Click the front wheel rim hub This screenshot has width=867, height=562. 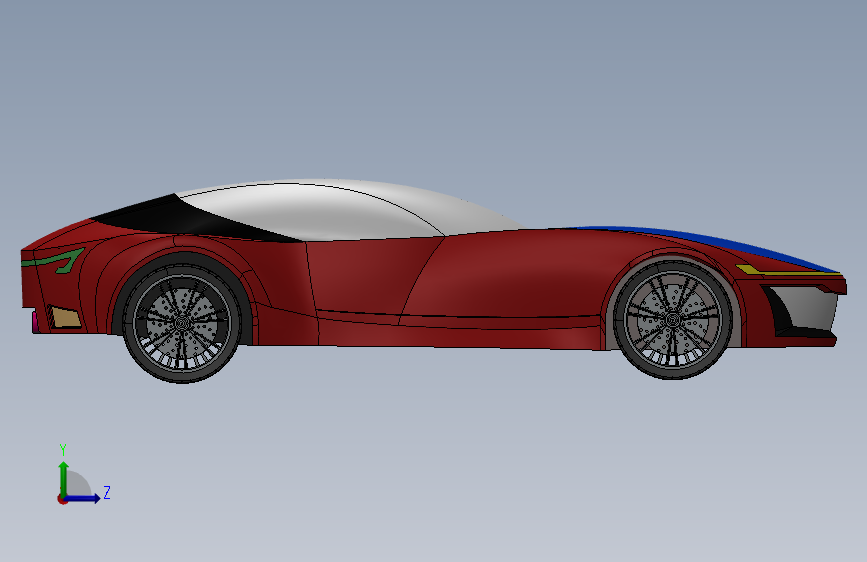(x=672, y=319)
